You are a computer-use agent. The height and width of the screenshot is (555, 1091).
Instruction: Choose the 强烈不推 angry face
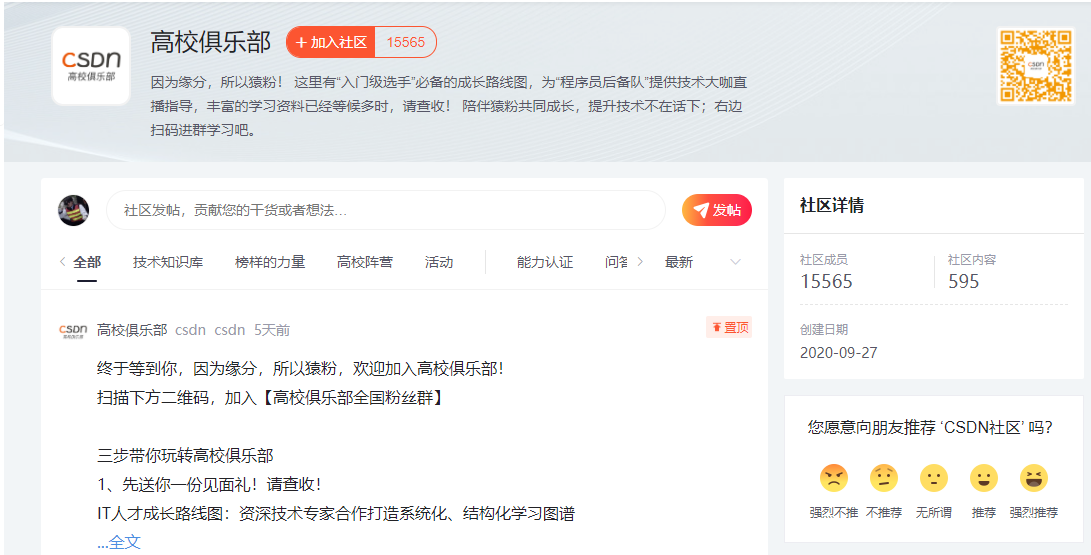[834, 478]
